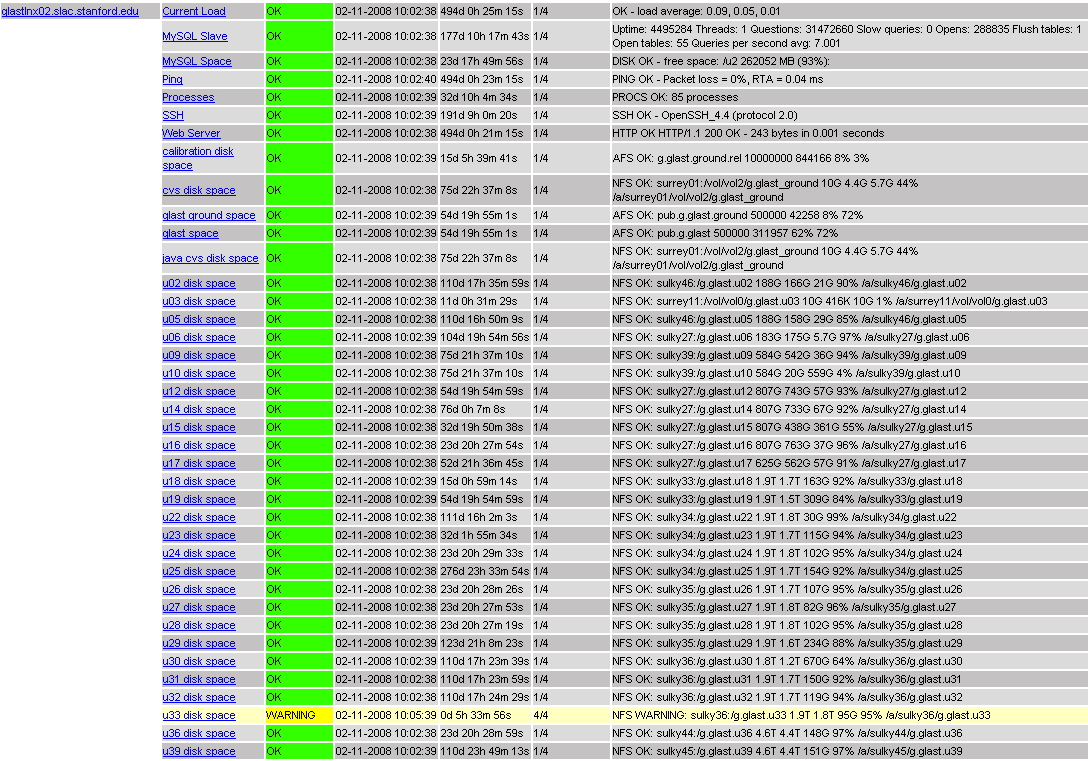Screen dimensions: 1088x761
Task: Select the '0d 5h 33m 56s' duration
Action: [476, 715]
